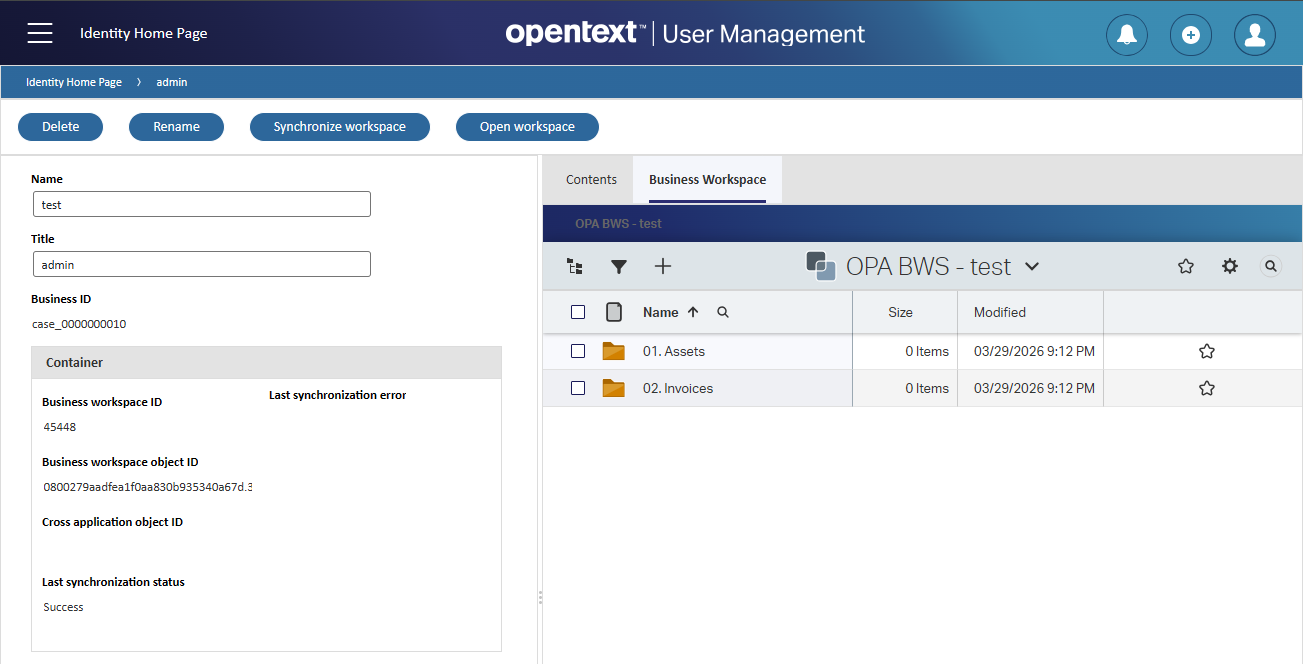Viewport: 1303px width, 664px height.
Task: Toggle the select all checkbox
Action: tap(578, 312)
